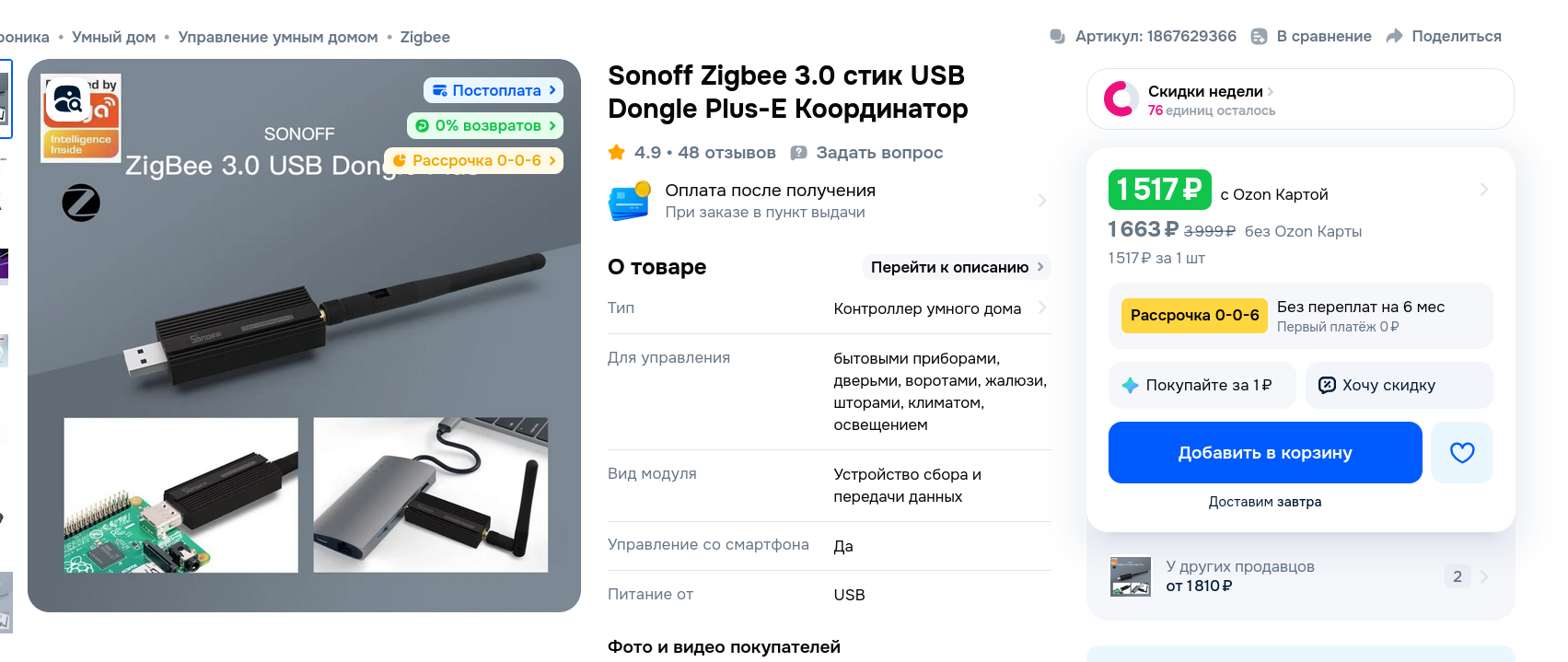Click the Рассрочка 0-0-6 yellow badge

(1194, 315)
